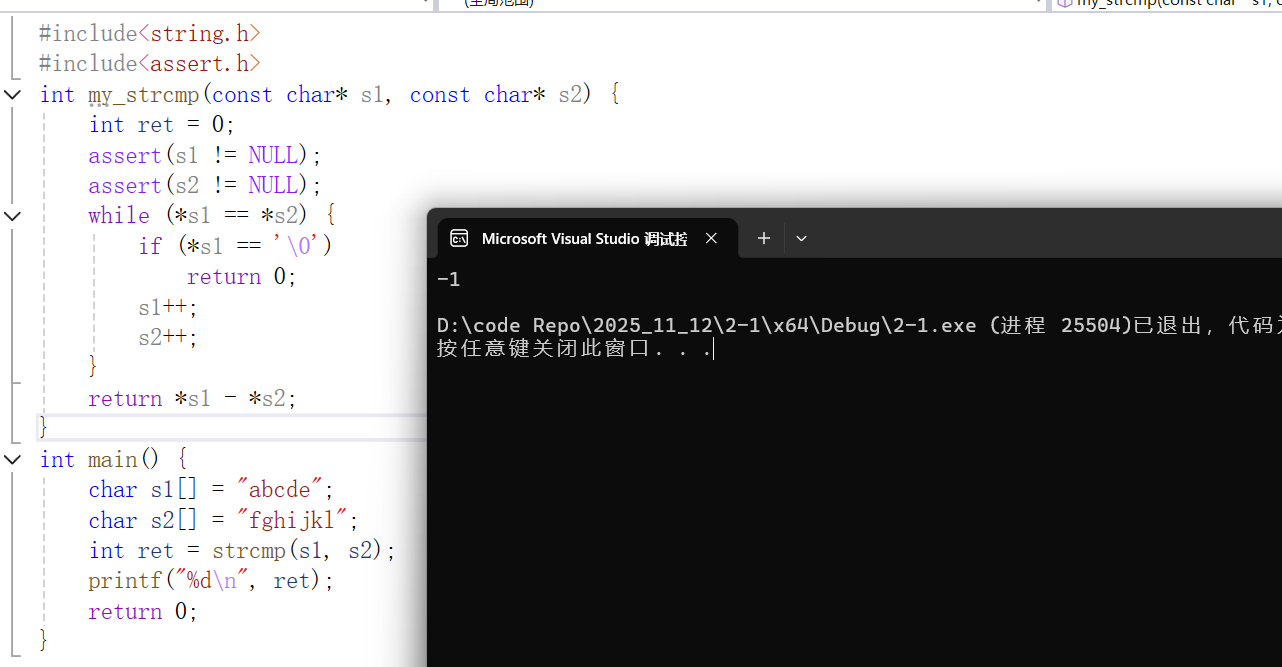Collapse the my_strcmp function code block
Viewport: 1282px width, 667px height.
tap(13, 95)
